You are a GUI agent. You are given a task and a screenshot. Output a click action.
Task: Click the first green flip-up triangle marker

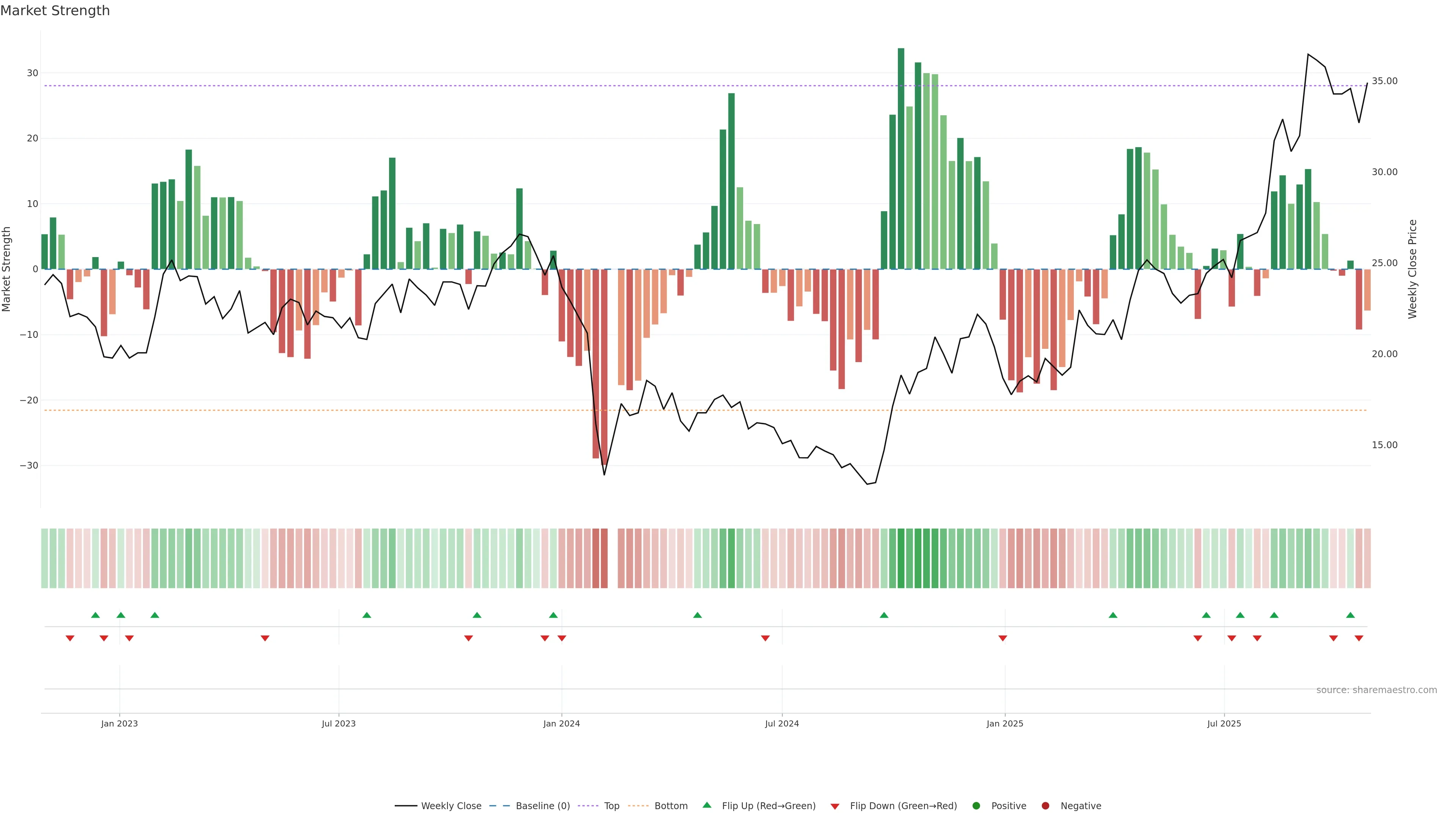pos(96,615)
